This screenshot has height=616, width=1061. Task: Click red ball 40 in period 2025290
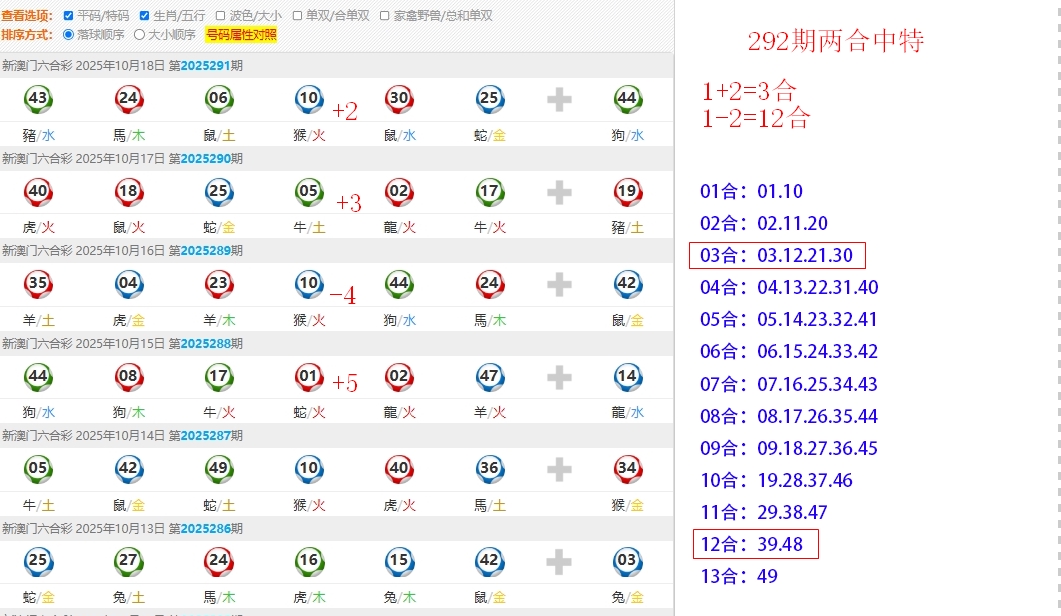38,191
